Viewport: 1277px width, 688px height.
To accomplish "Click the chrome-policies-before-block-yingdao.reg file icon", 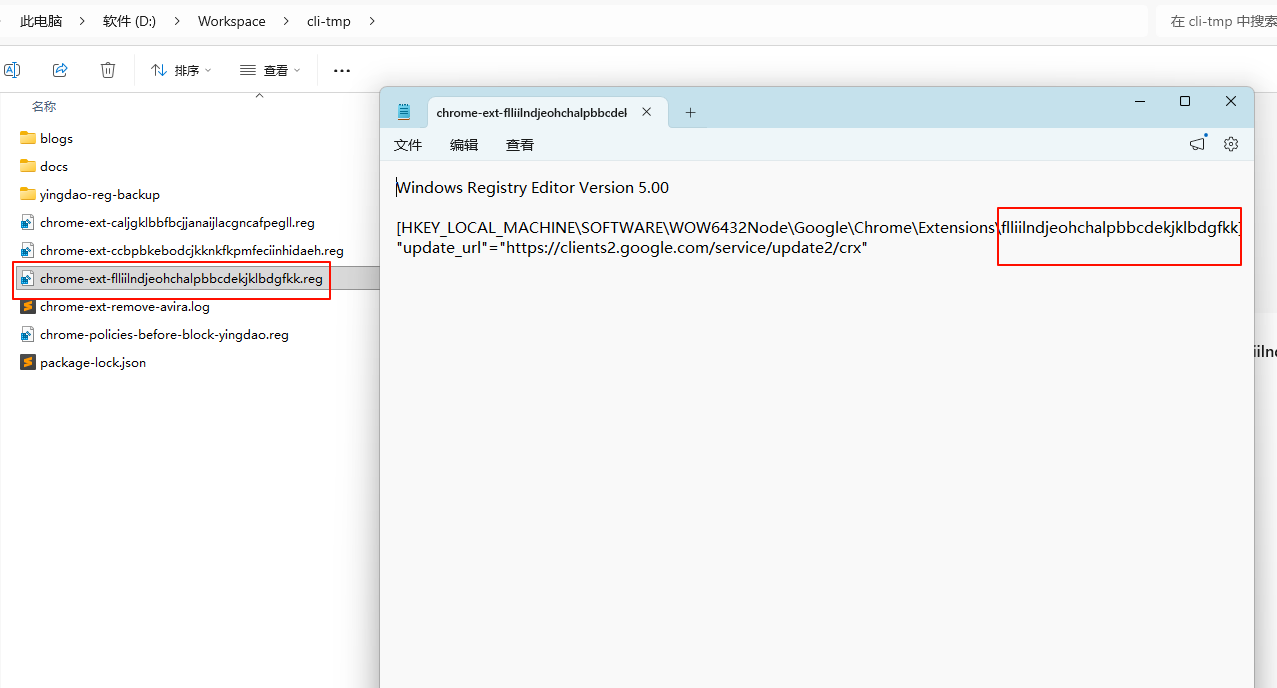I will pos(28,334).
